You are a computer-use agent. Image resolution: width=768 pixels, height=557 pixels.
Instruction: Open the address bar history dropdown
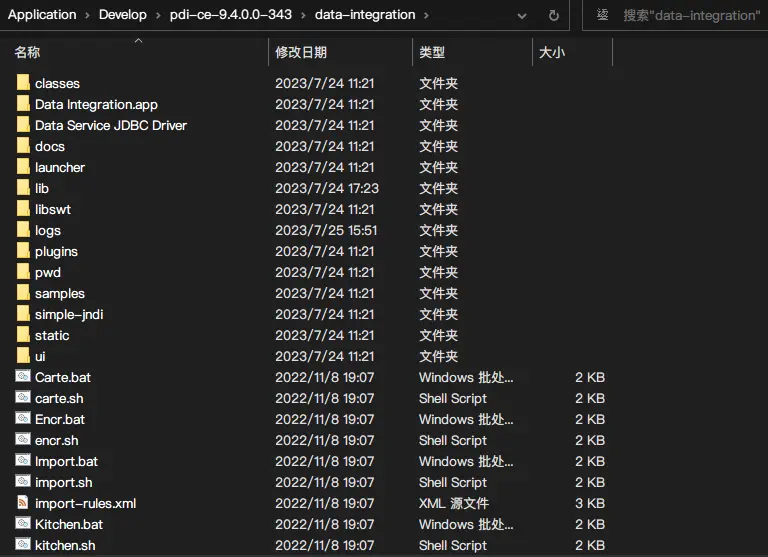pyautogui.click(x=522, y=16)
